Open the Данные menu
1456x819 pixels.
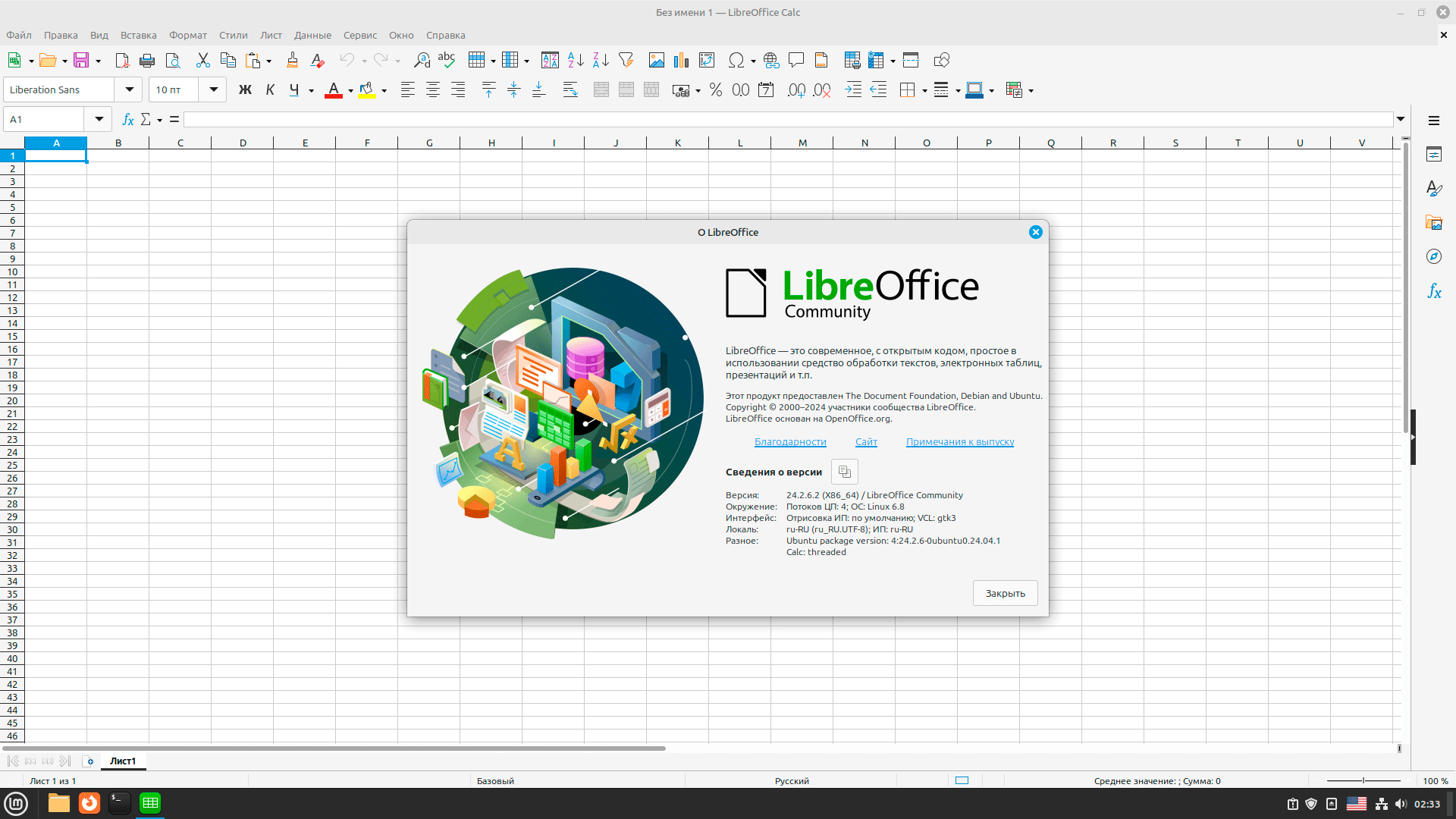click(312, 36)
